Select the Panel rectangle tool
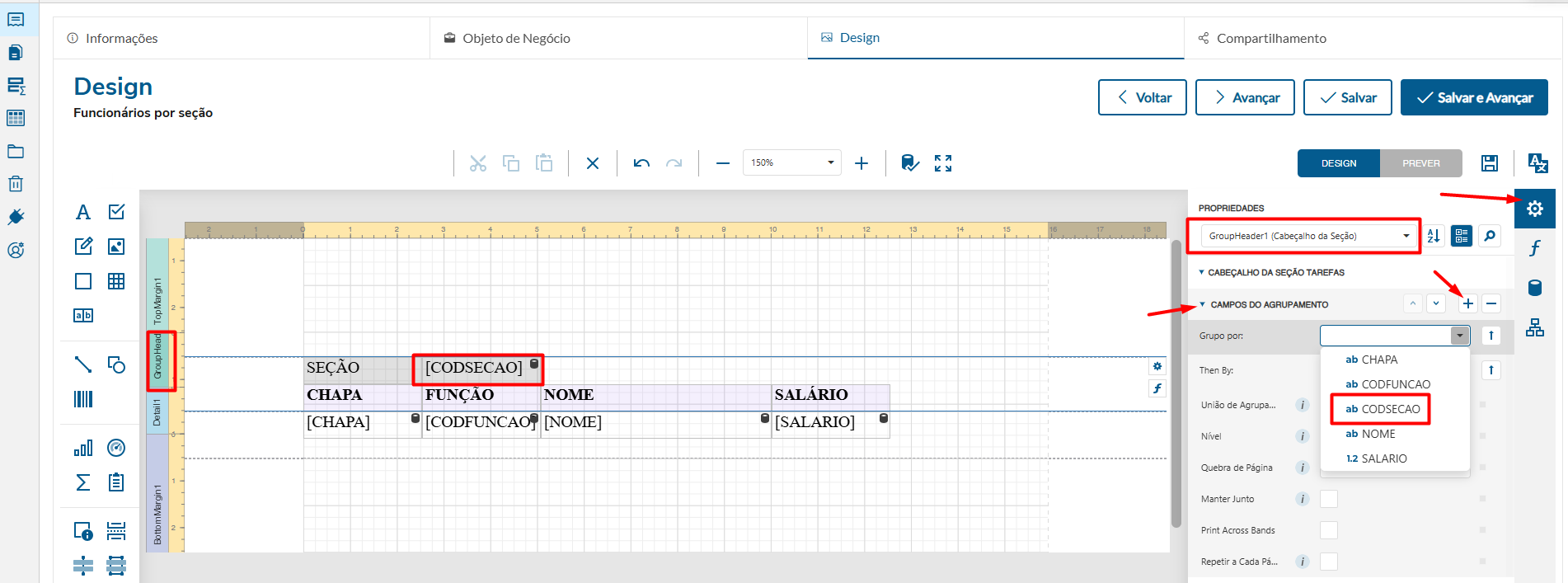1568x583 pixels. pos(83,281)
